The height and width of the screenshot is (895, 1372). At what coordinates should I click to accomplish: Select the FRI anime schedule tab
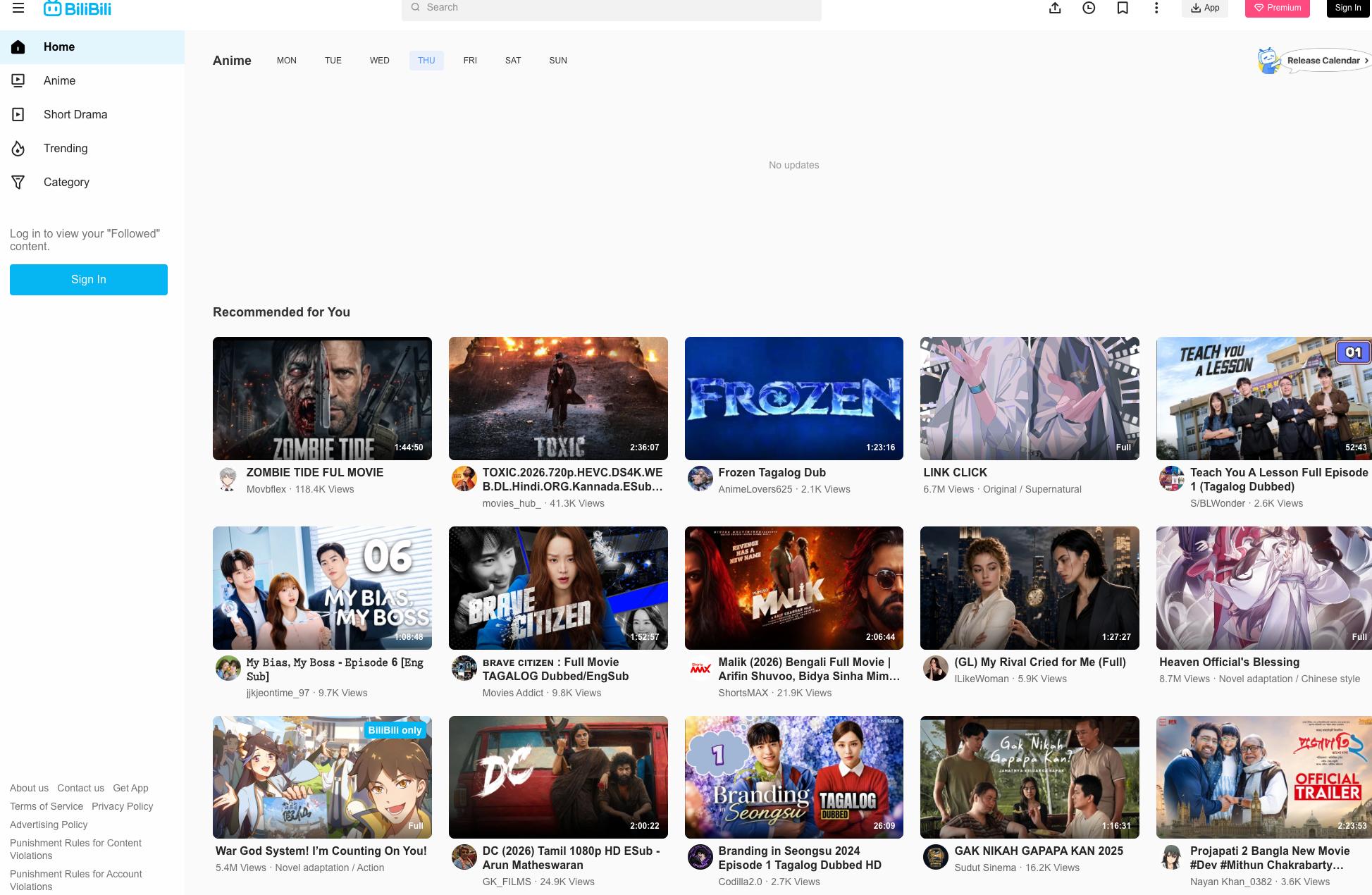pos(470,61)
